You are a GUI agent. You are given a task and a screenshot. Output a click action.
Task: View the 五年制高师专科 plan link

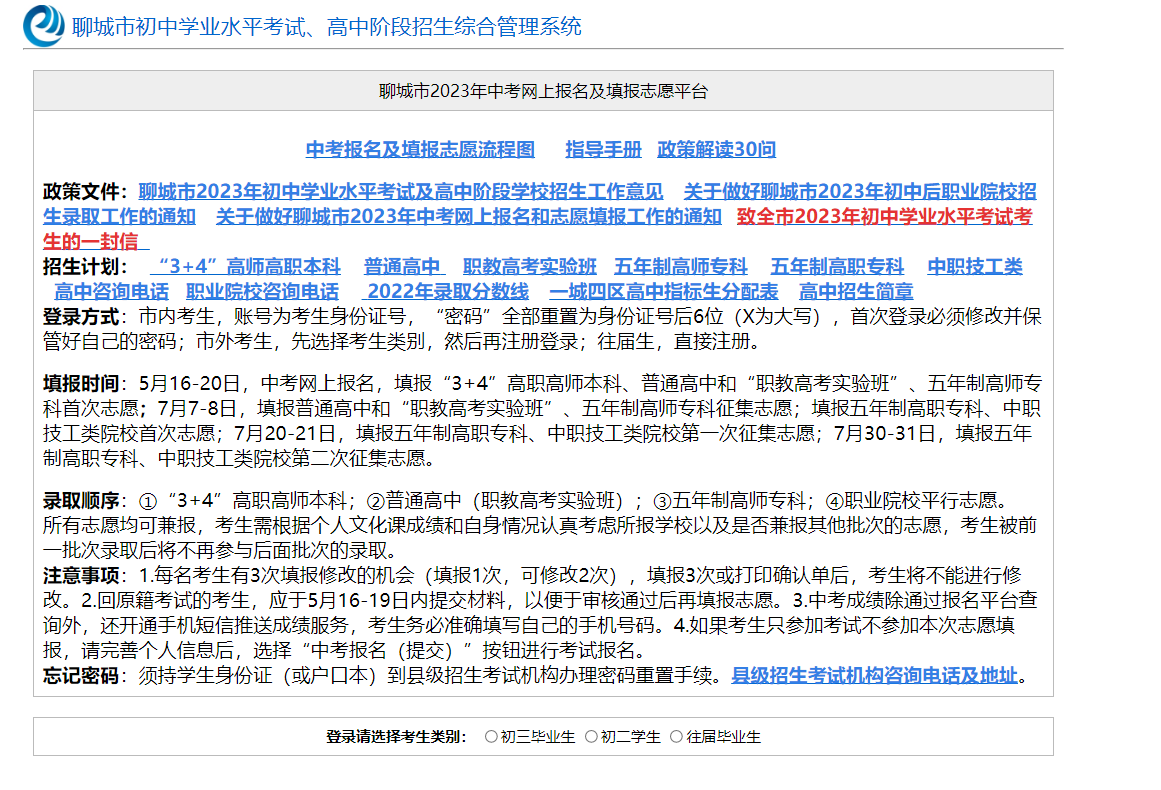pos(680,267)
